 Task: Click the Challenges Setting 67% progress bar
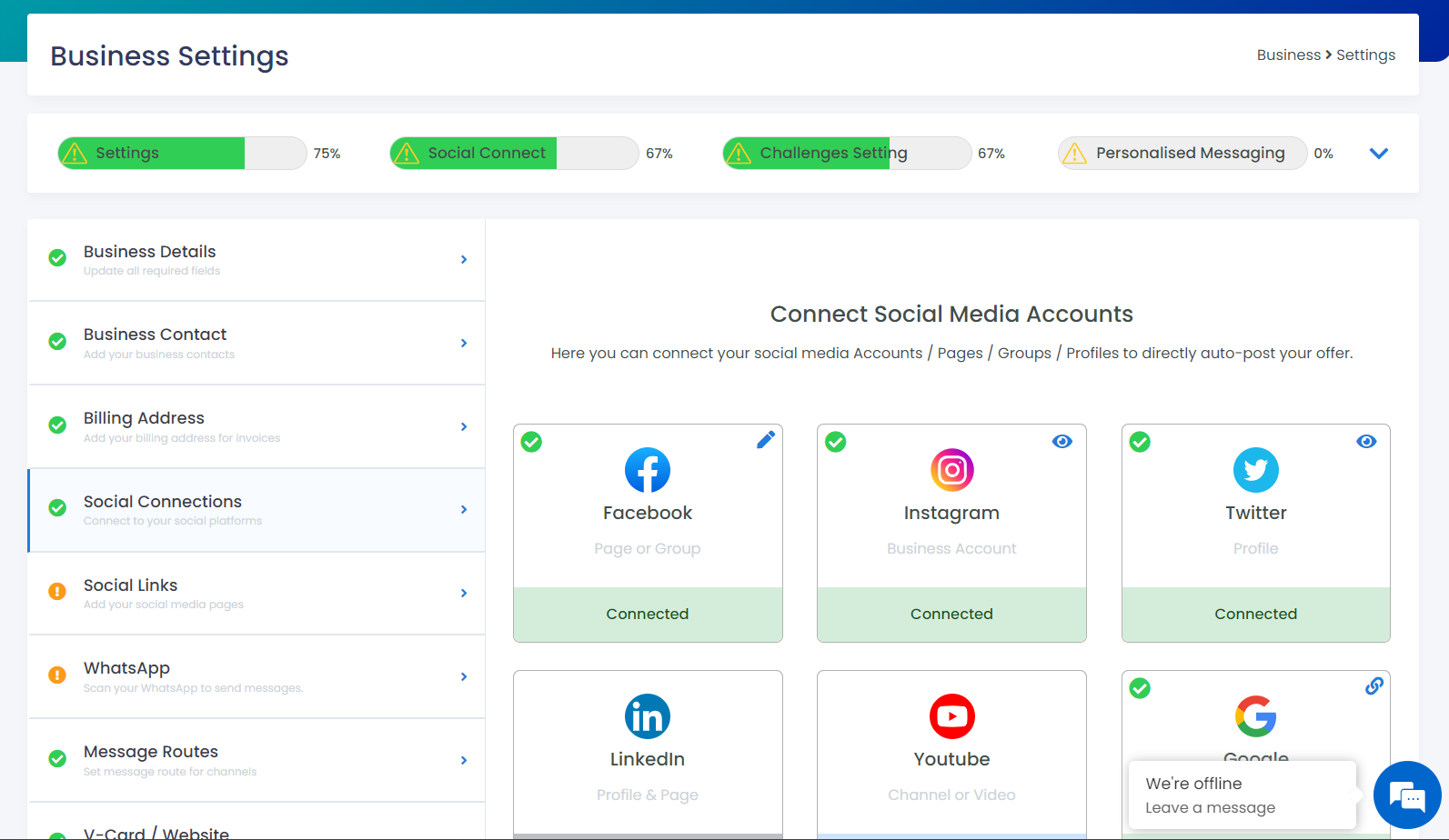click(x=847, y=154)
